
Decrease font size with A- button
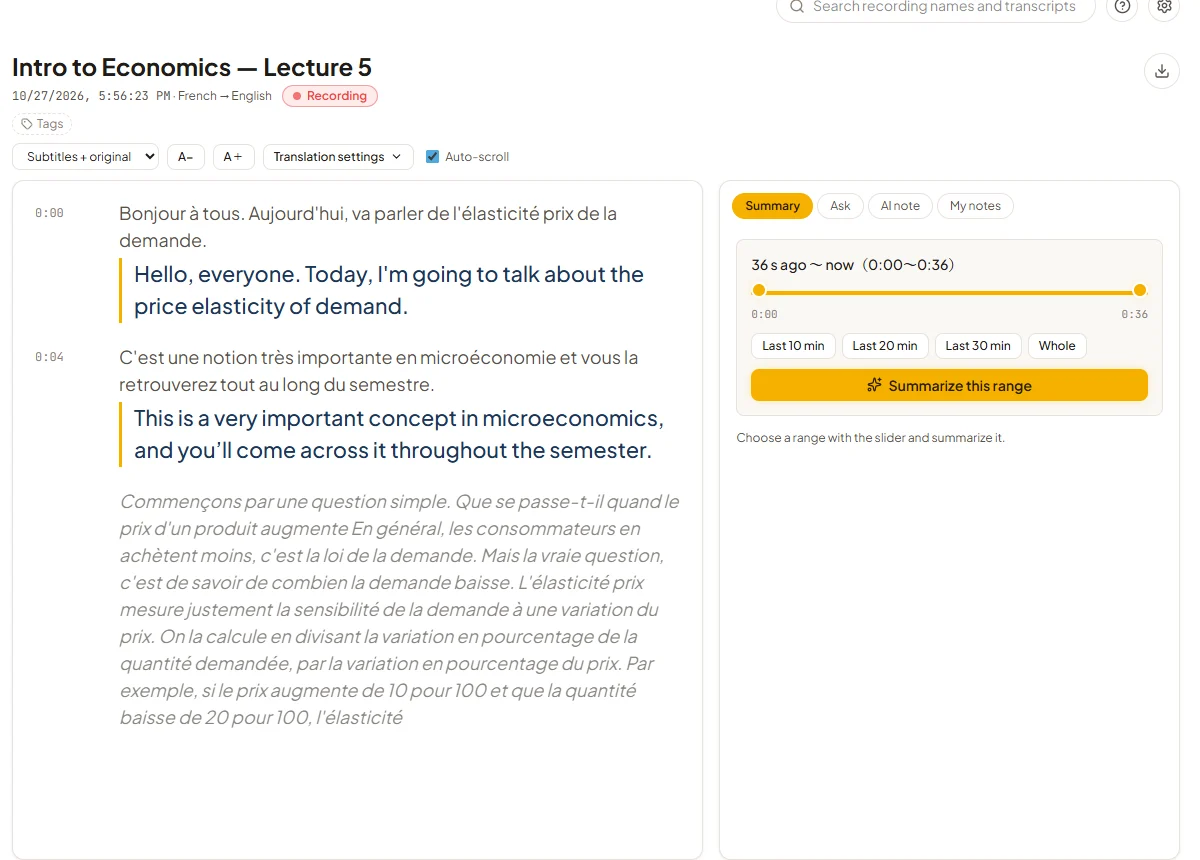pyautogui.click(x=186, y=157)
